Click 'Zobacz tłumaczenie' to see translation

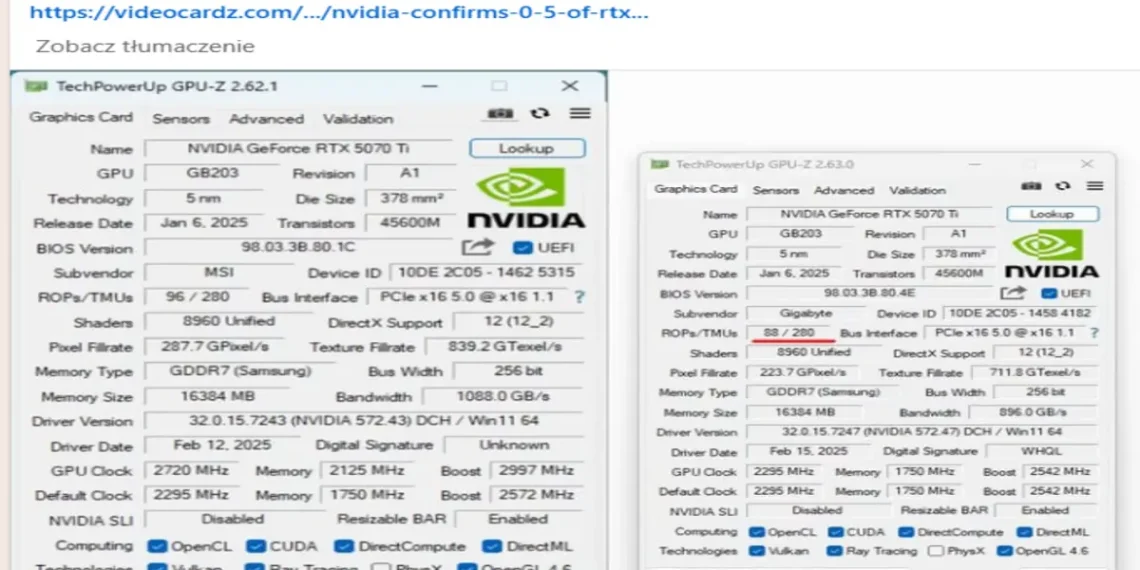[145, 47]
